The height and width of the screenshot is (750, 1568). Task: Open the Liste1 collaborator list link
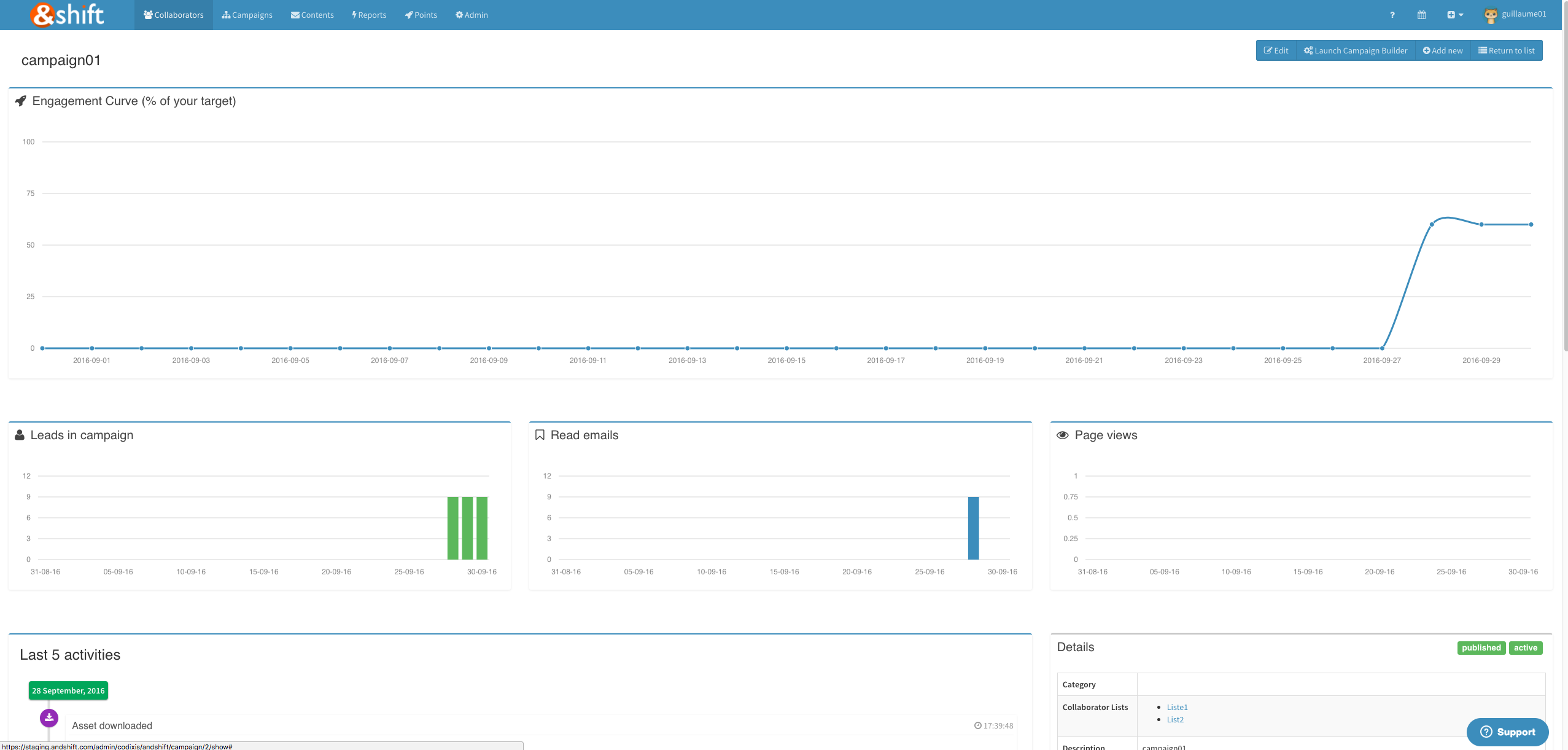pos(1177,707)
